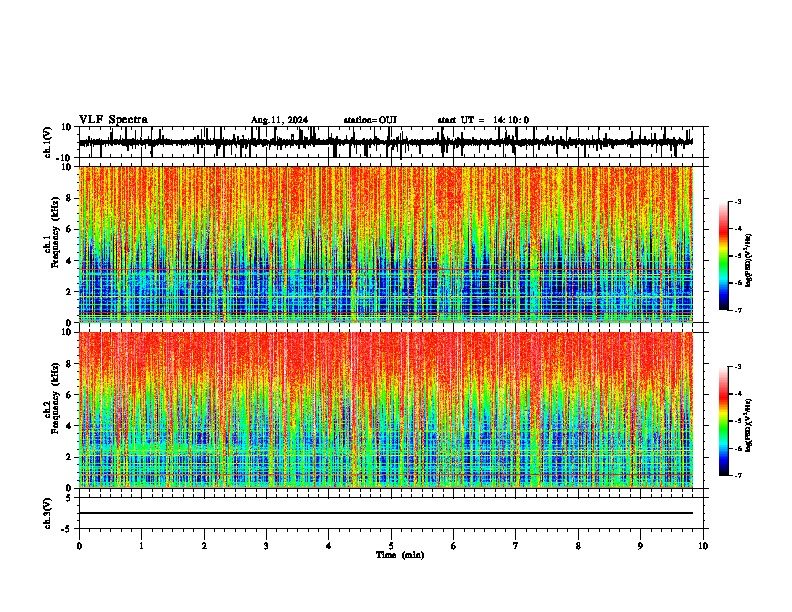Screen dimensions: 792x612
Task: Click the ch.2 spectrogram color scale bar
Action: (723, 421)
